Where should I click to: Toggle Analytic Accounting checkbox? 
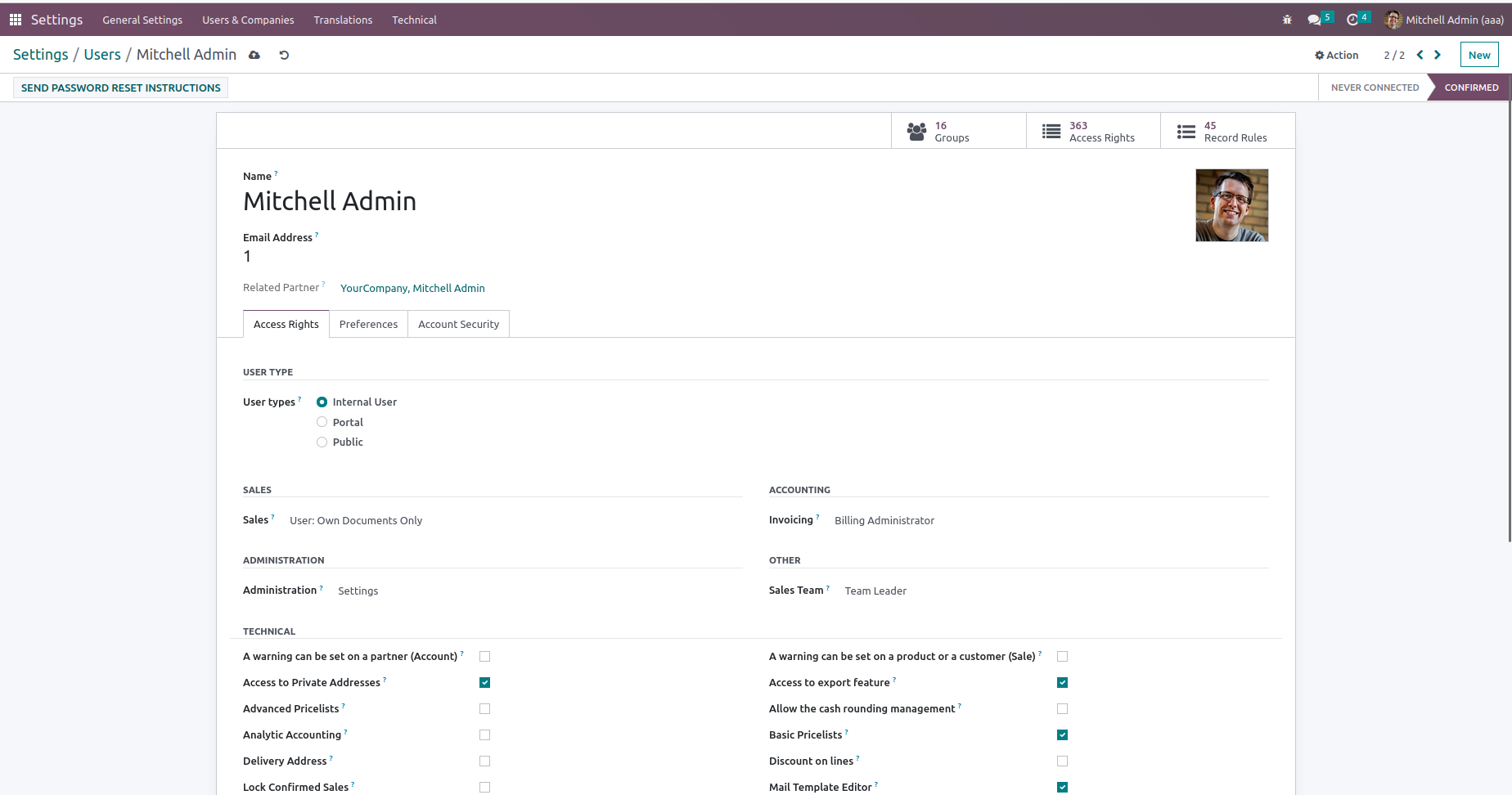pos(485,734)
